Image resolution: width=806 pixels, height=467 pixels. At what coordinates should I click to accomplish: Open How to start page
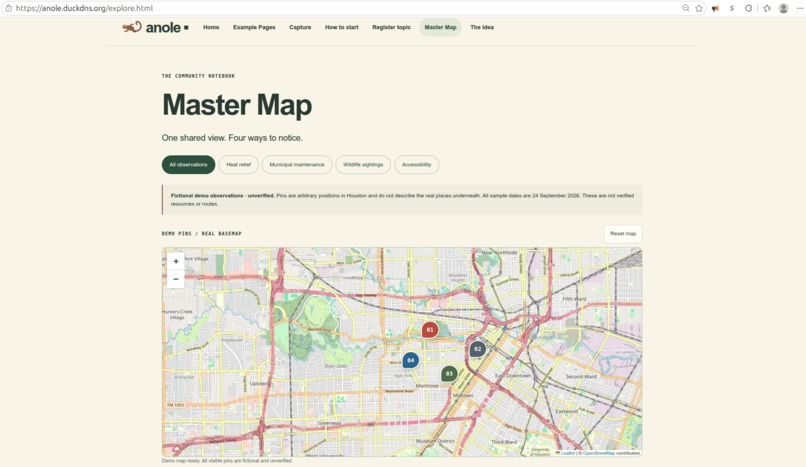(341, 27)
